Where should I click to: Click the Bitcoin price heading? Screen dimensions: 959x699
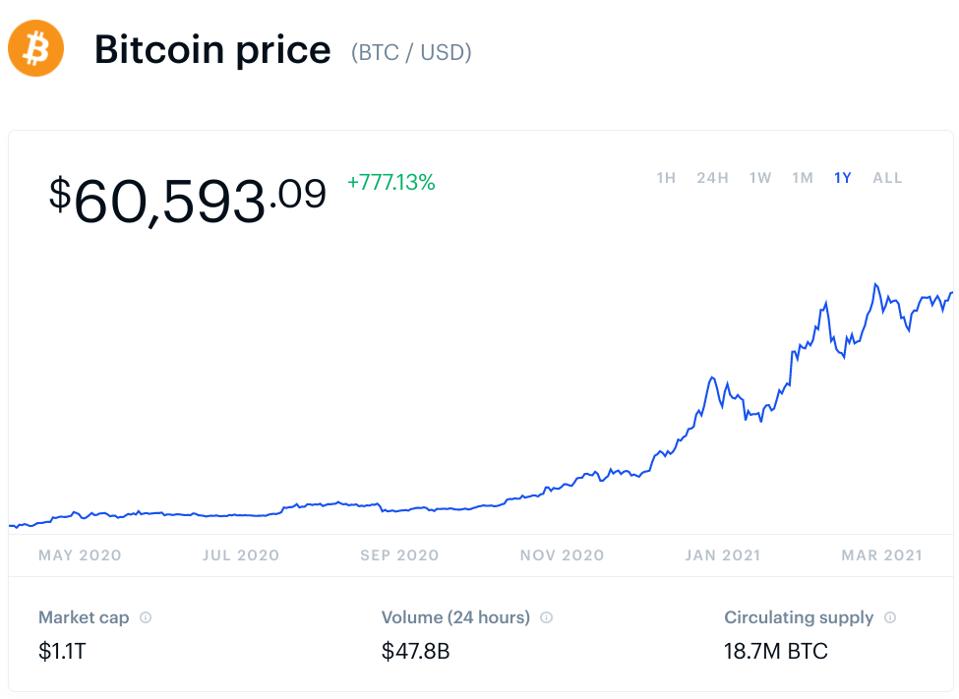click(x=212, y=50)
